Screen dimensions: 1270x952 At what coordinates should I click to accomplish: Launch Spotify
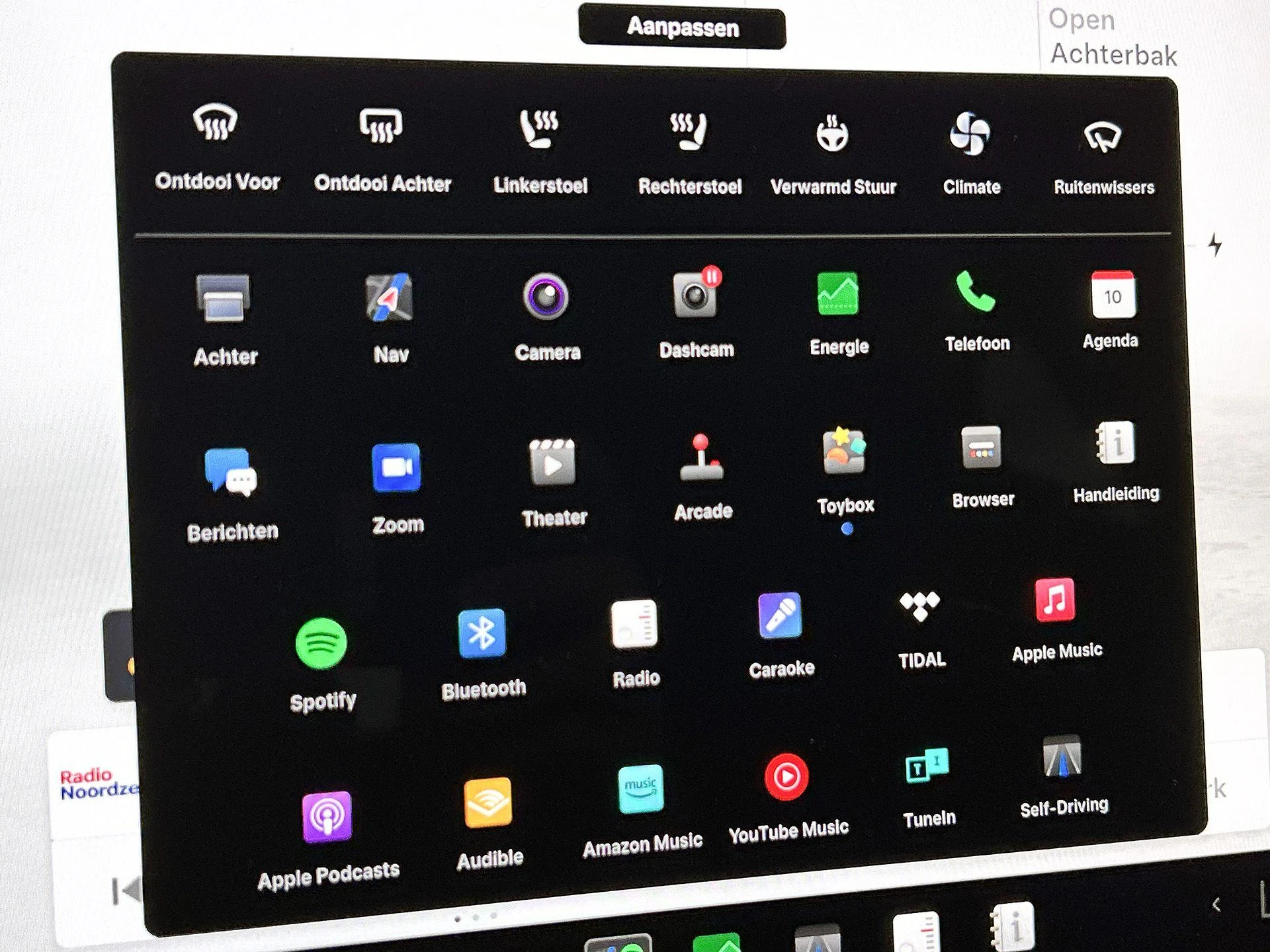321,643
